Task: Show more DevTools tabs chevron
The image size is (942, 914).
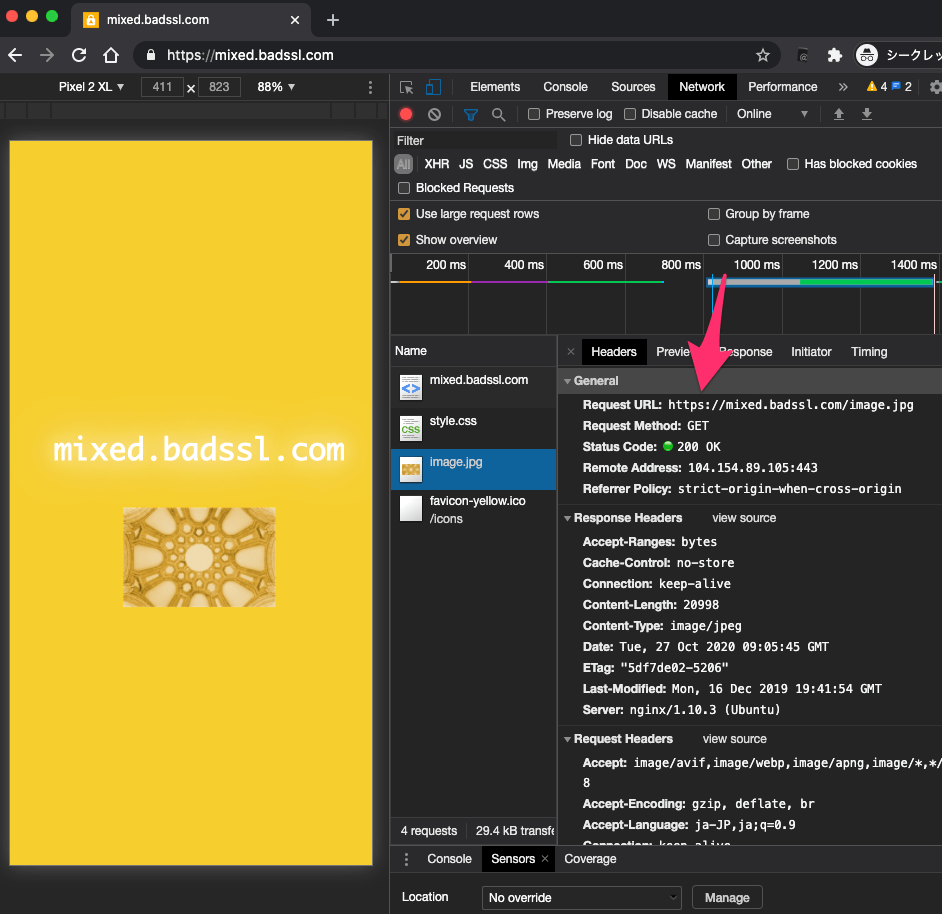Action: tap(843, 87)
